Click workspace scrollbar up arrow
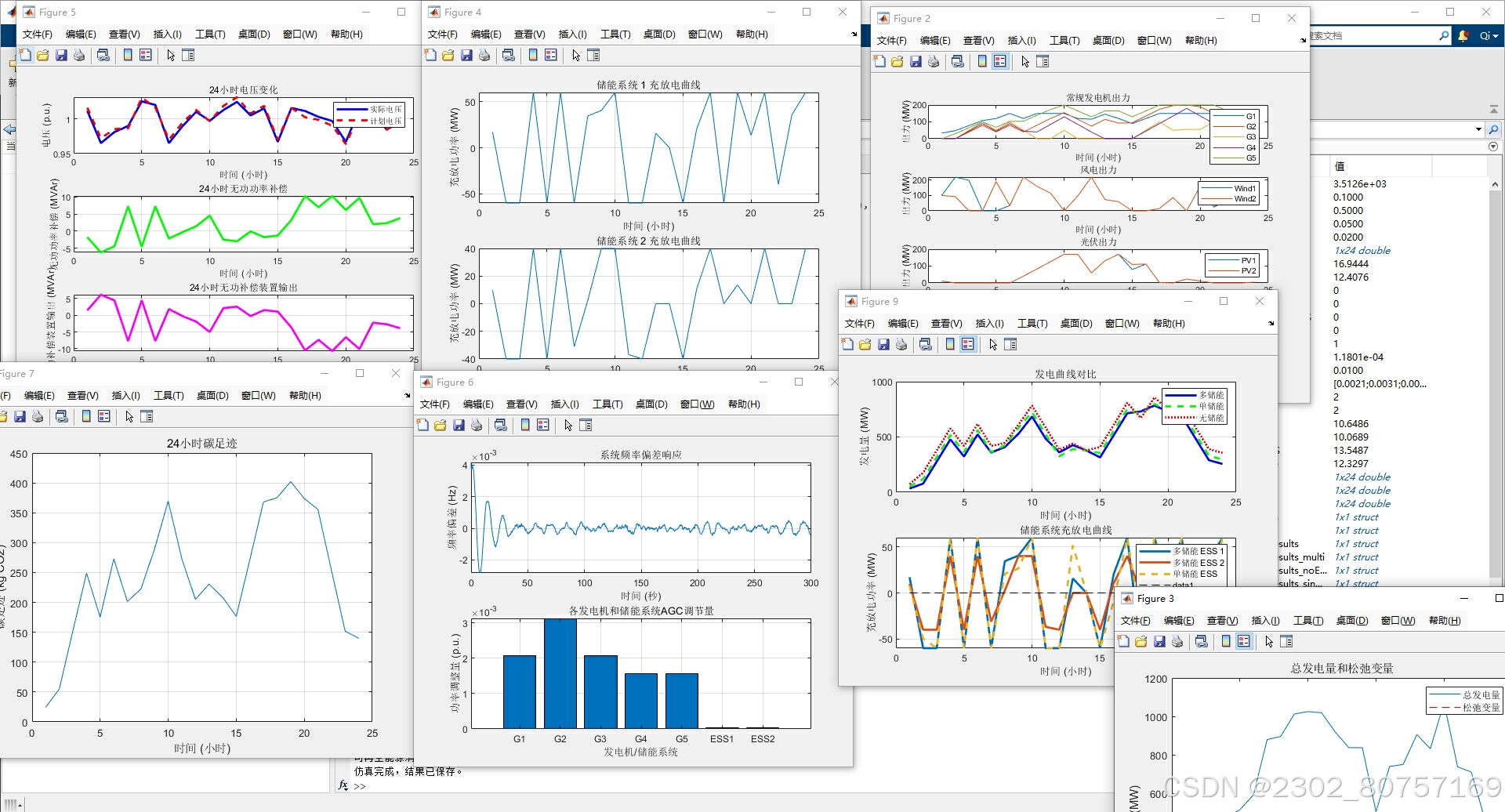1505x812 pixels. [x=1495, y=184]
